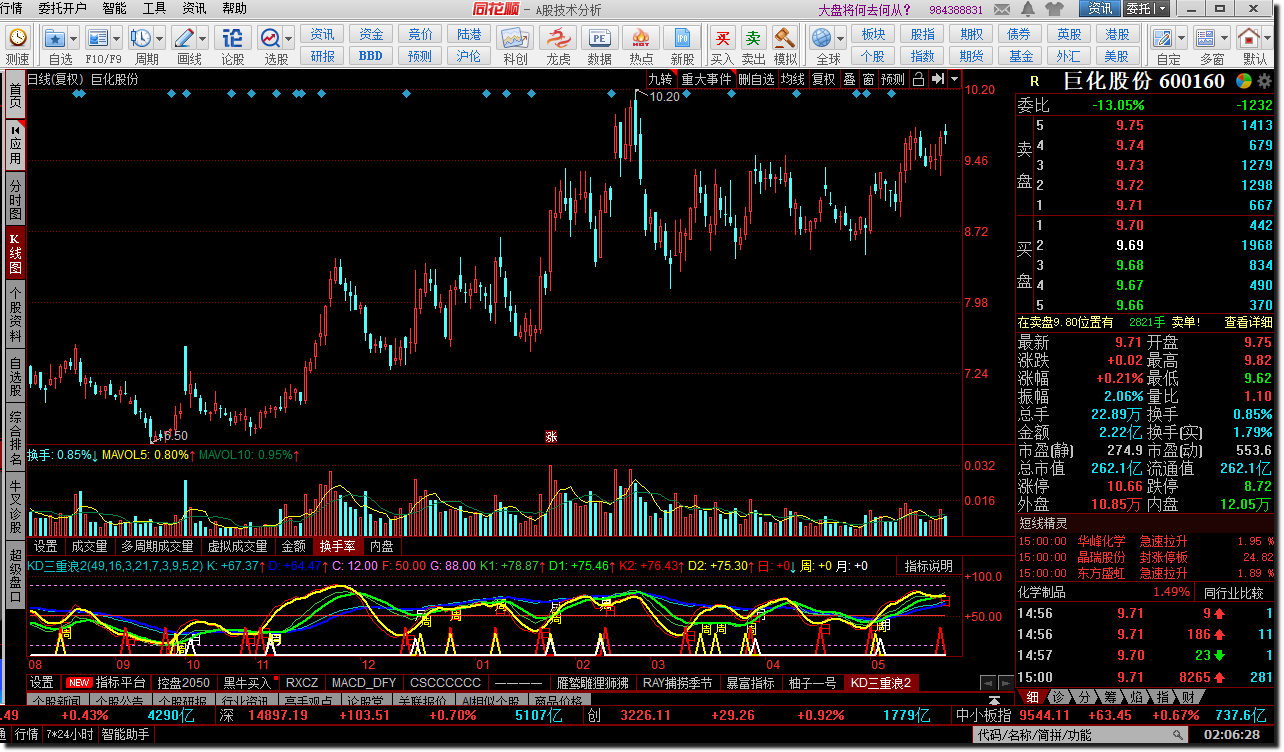
Task: Click the 测速 speed test clock icon
Action: click(18, 38)
